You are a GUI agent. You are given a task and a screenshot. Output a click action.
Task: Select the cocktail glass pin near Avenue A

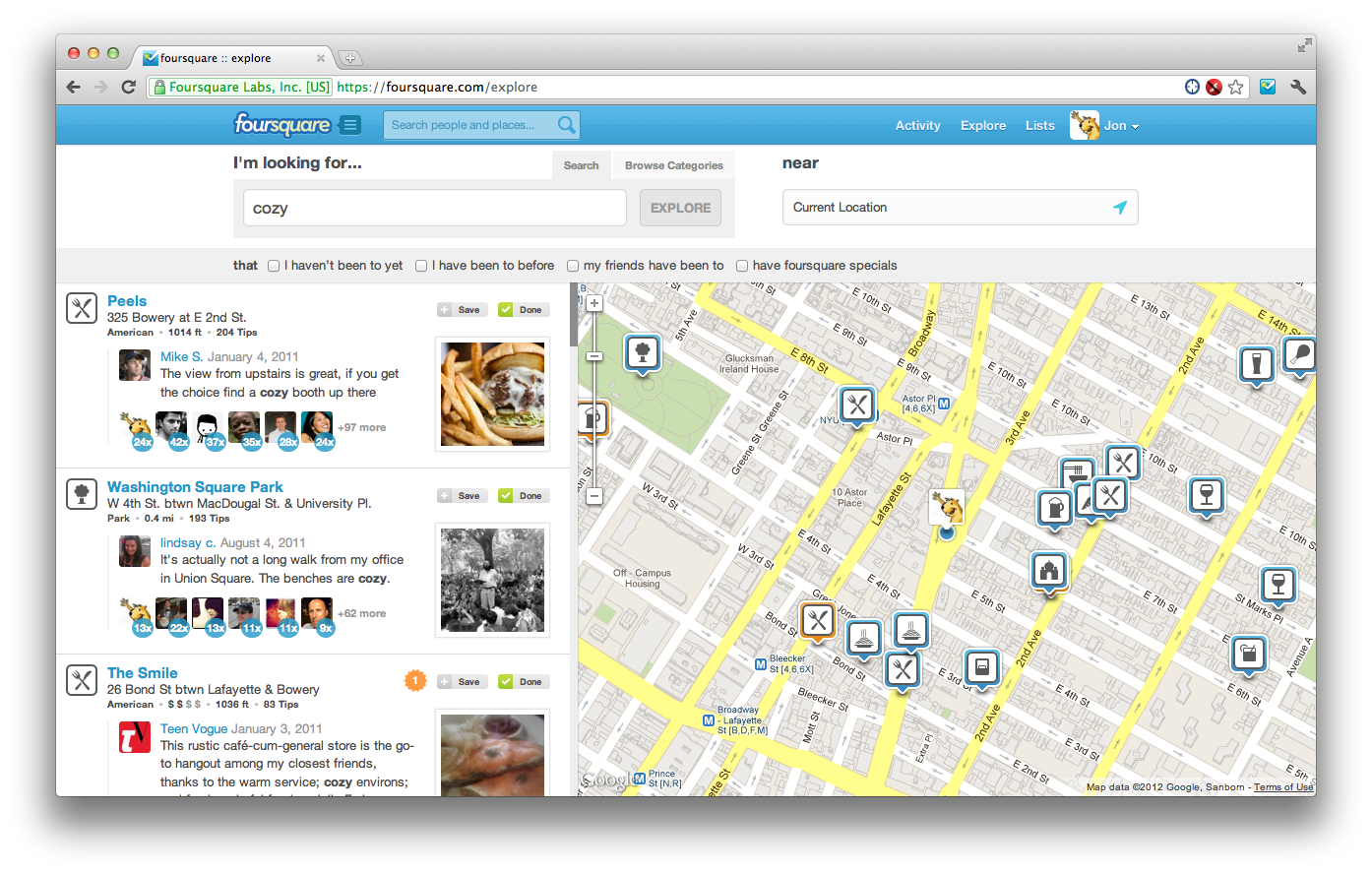point(1249,655)
